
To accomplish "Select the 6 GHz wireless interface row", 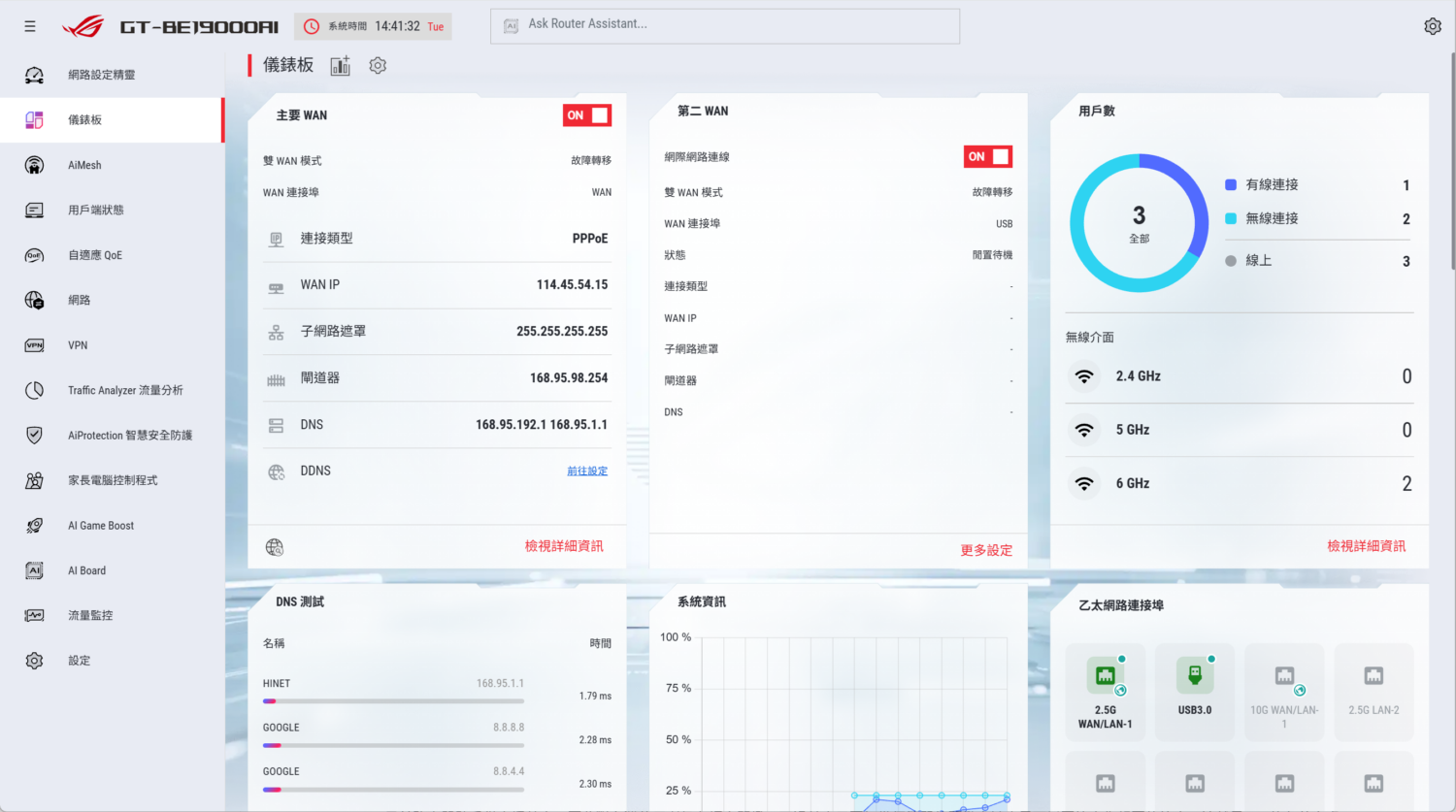I will click(x=1240, y=483).
